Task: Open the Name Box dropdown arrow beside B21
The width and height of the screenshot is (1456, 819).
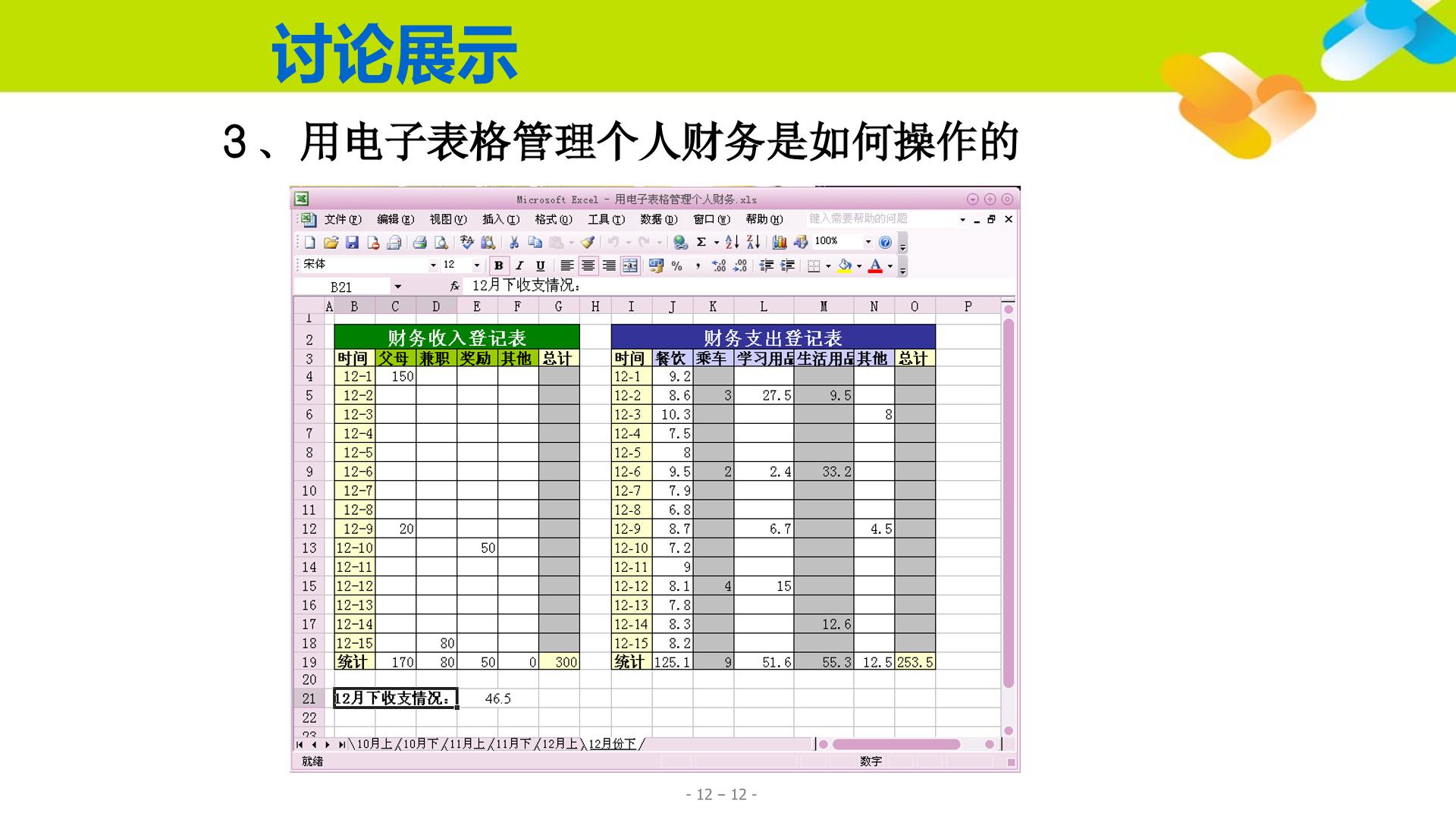Action: tap(397, 287)
